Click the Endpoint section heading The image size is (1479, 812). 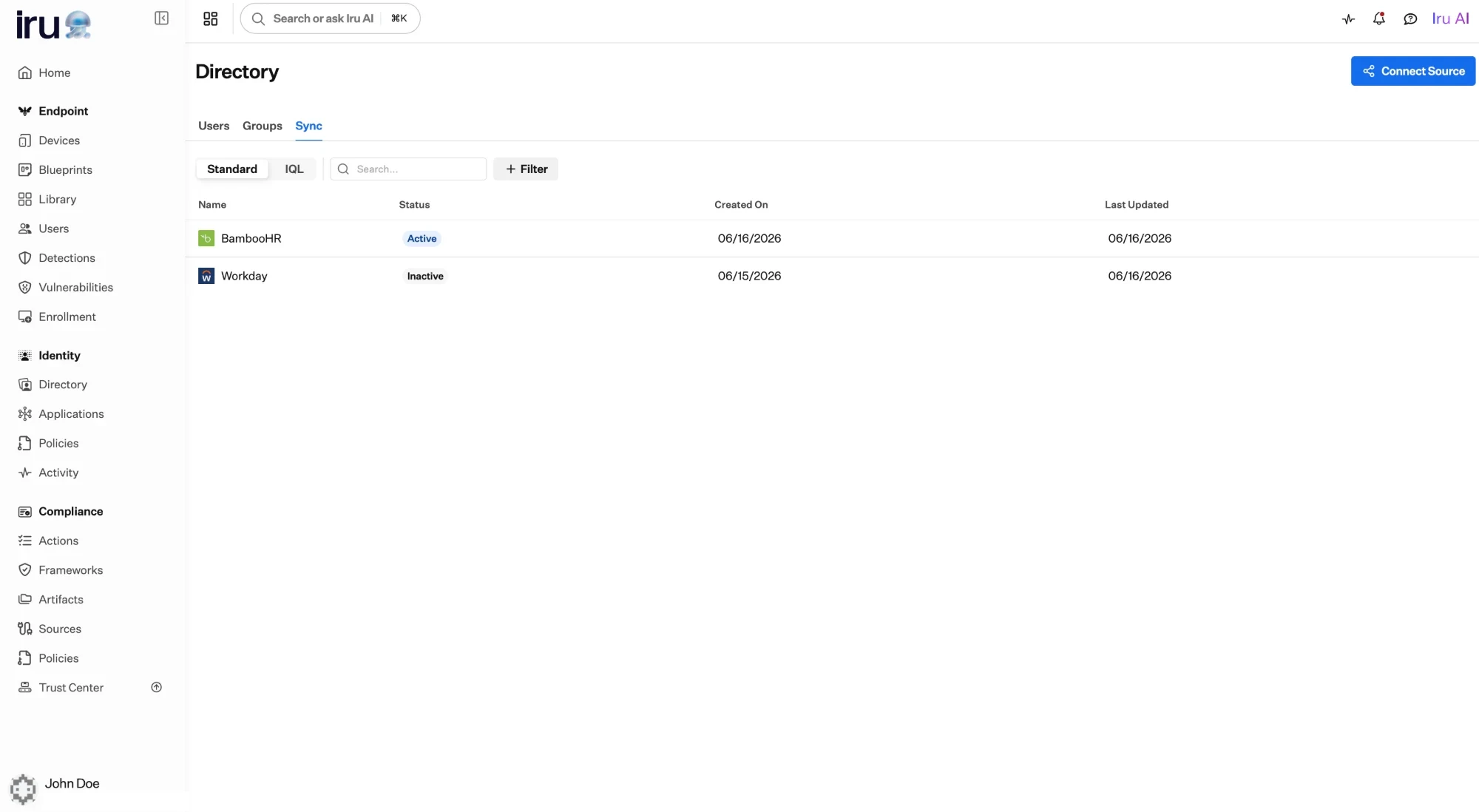[64, 111]
